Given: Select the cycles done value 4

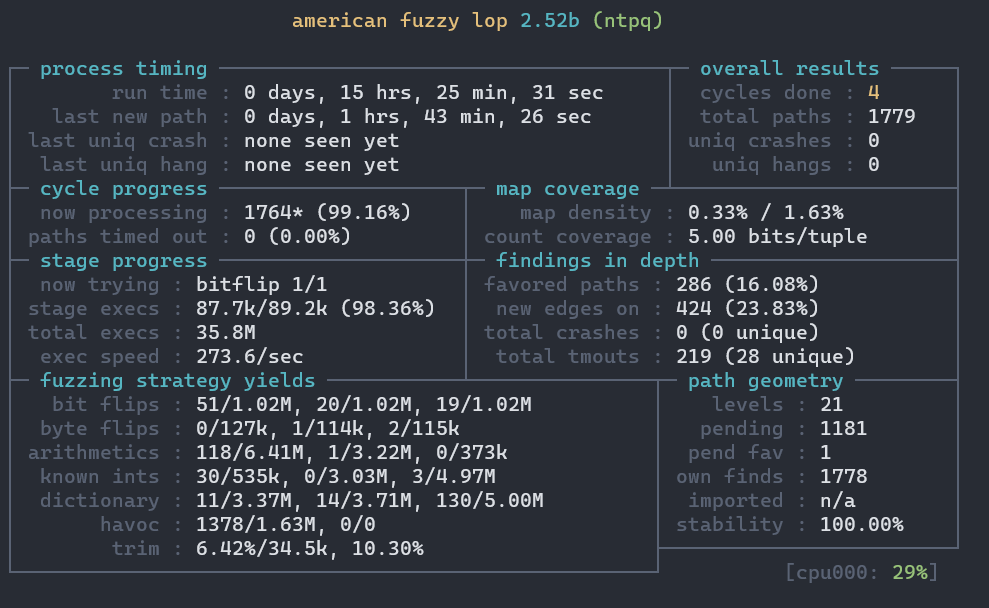Looking at the screenshot, I should click(x=874, y=93).
